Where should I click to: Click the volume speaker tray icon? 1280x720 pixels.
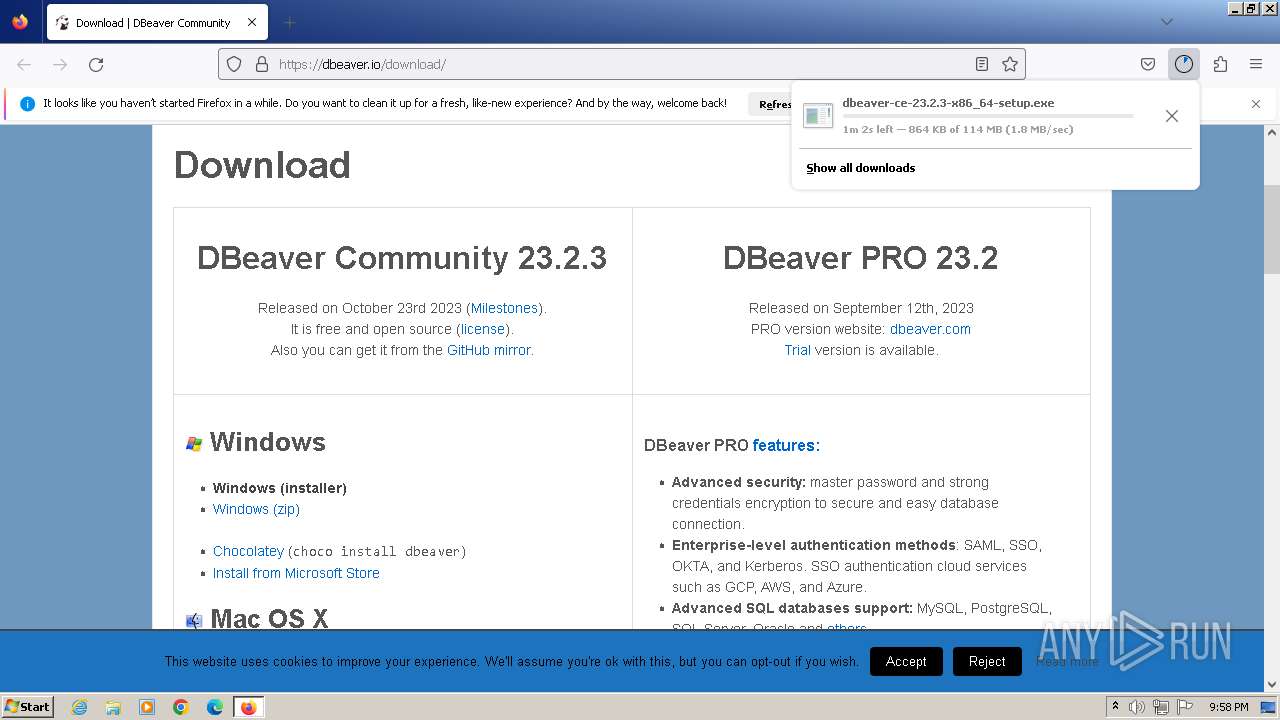tap(1137, 707)
